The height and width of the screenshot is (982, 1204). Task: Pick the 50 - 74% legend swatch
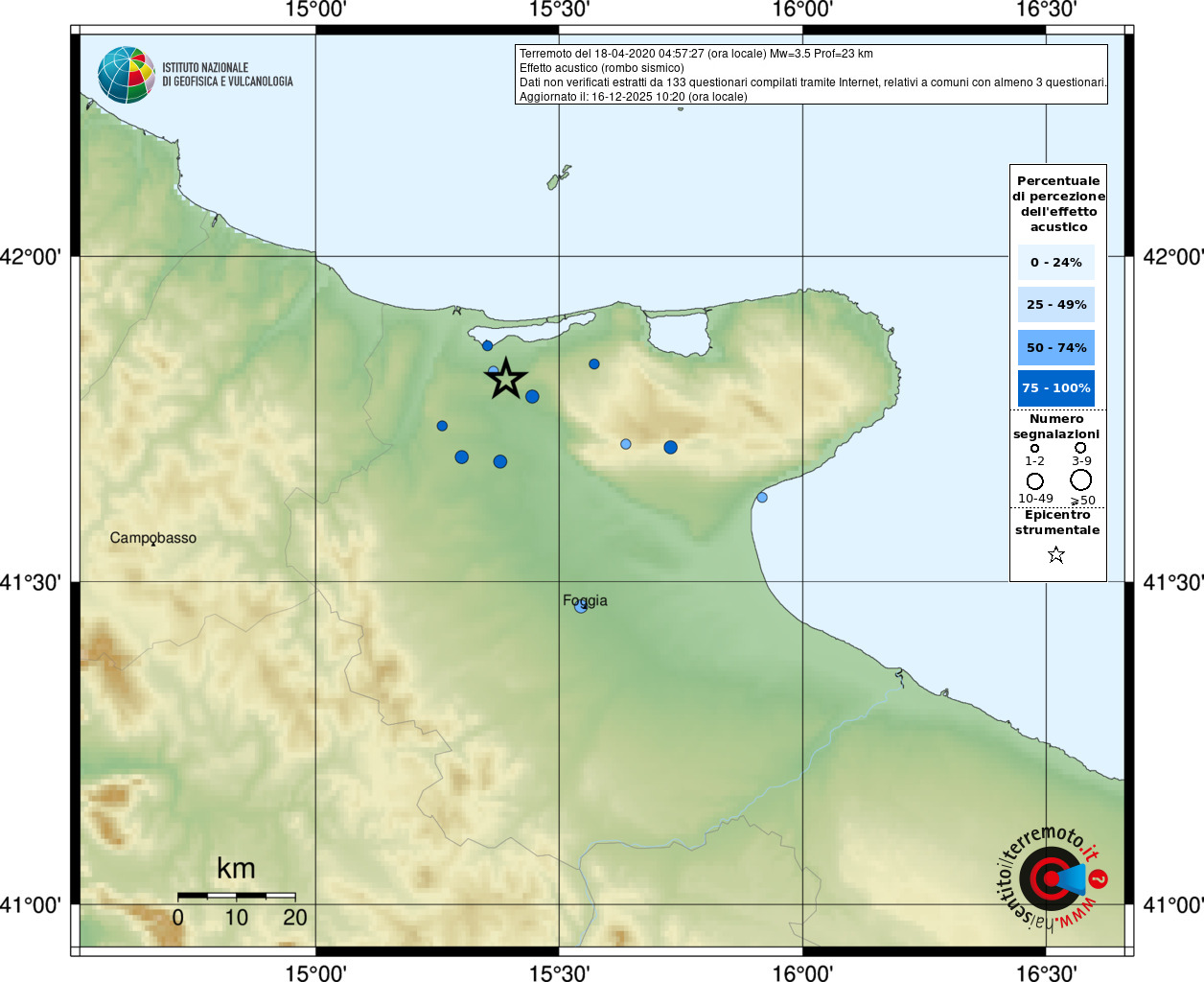[x=1055, y=347]
